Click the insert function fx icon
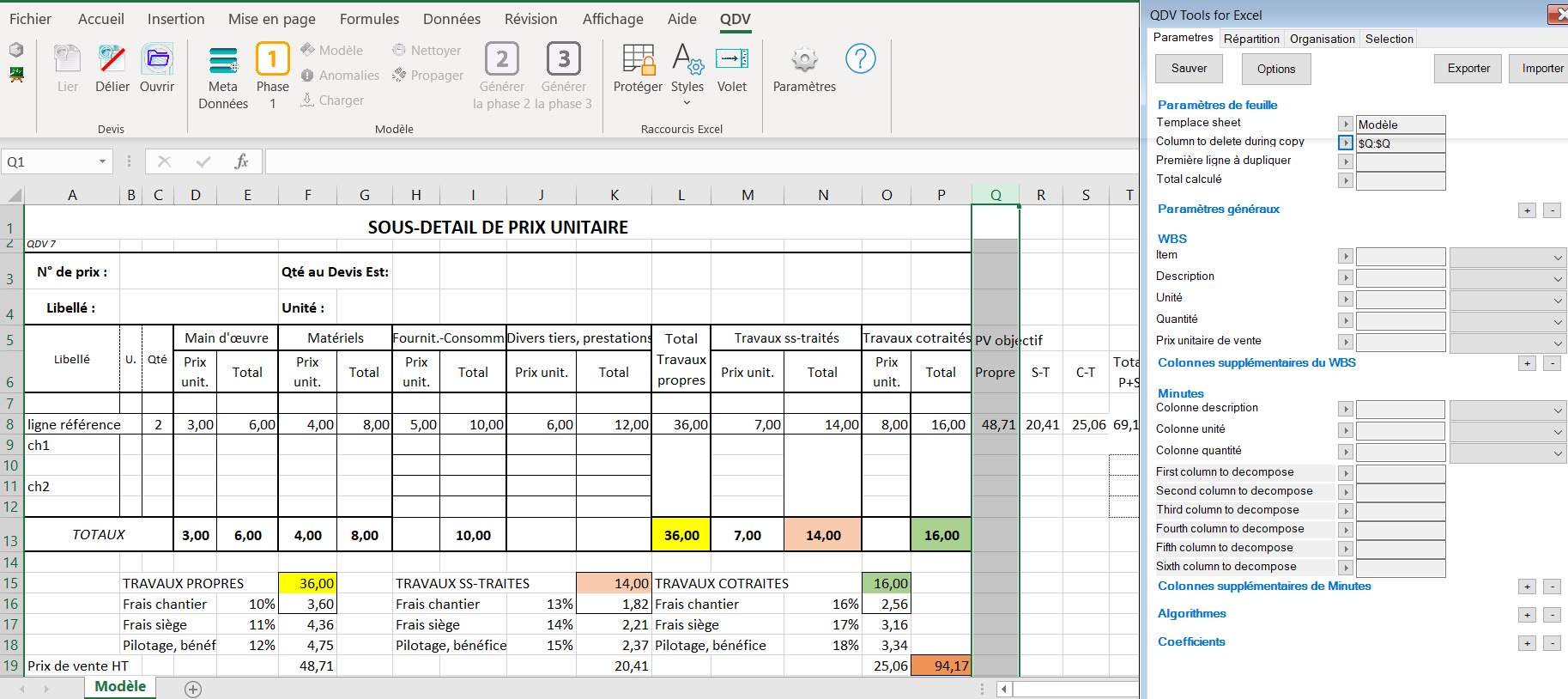Viewport: 1568px width, 699px height. click(x=242, y=161)
